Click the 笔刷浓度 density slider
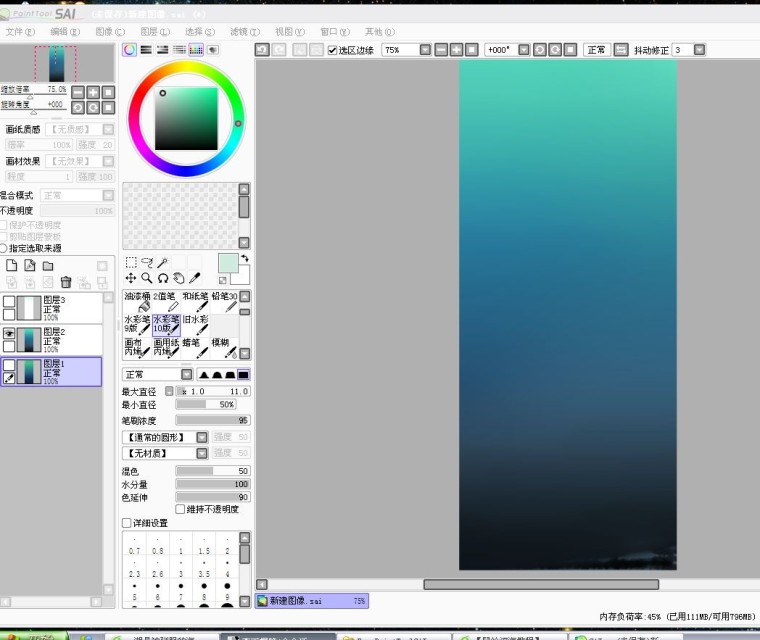This screenshot has width=760, height=640. click(212, 420)
